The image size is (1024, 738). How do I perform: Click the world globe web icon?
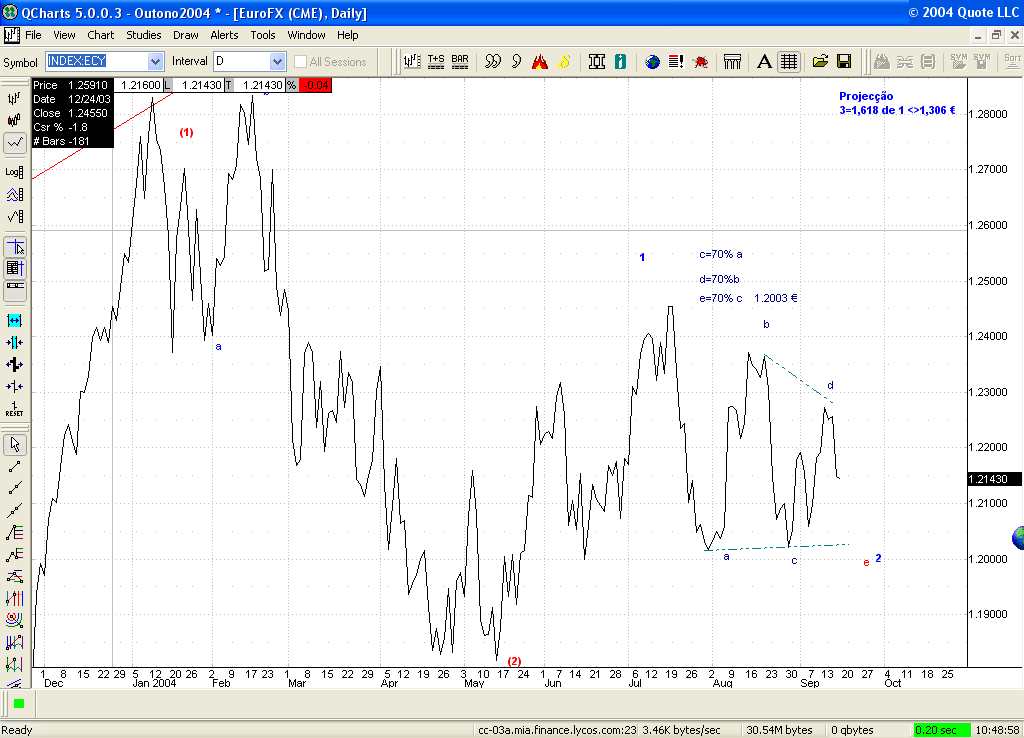coord(653,61)
